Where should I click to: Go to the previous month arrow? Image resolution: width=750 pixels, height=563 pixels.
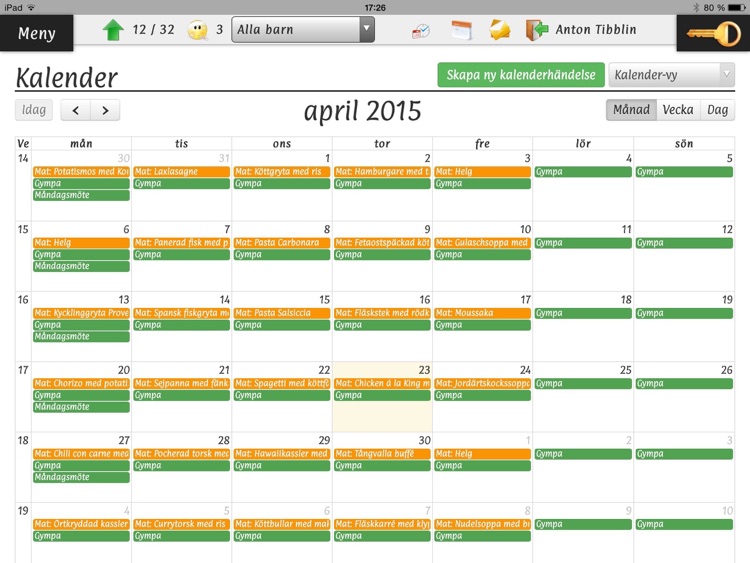[x=76, y=110]
